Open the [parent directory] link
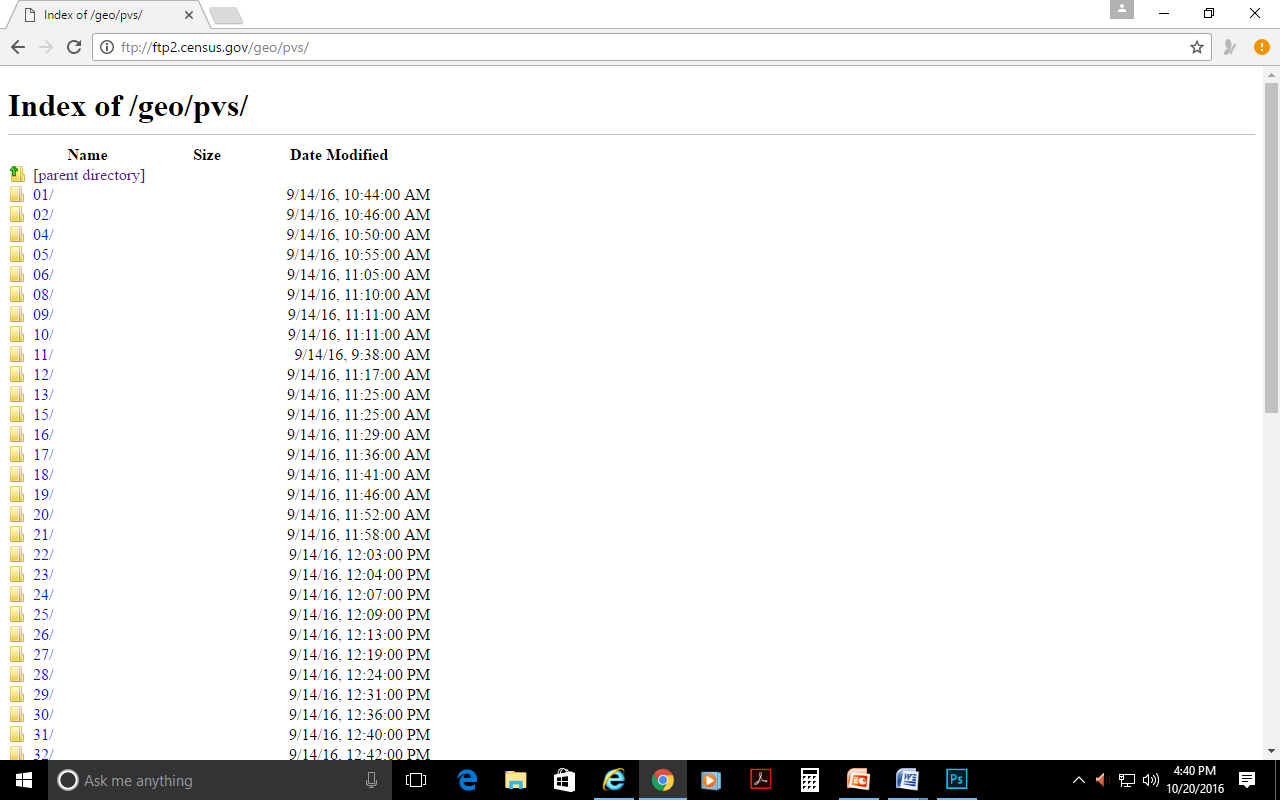This screenshot has height=800, width=1280. click(x=89, y=175)
